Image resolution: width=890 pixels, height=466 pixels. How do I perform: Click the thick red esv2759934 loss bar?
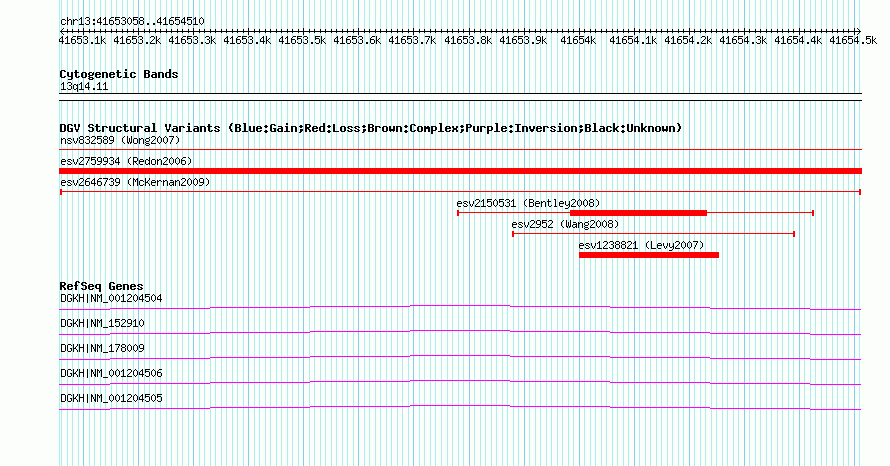pyautogui.click(x=460, y=171)
